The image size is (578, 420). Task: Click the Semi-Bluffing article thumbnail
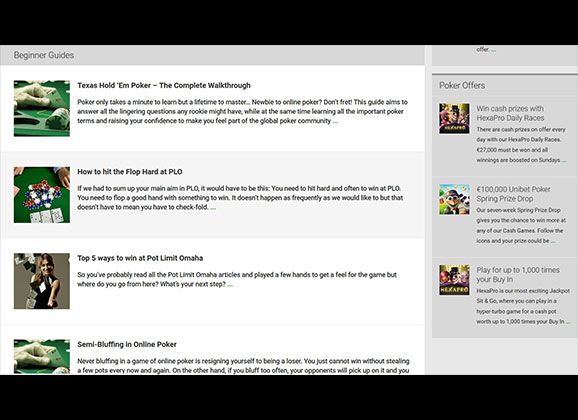point(42,357)
